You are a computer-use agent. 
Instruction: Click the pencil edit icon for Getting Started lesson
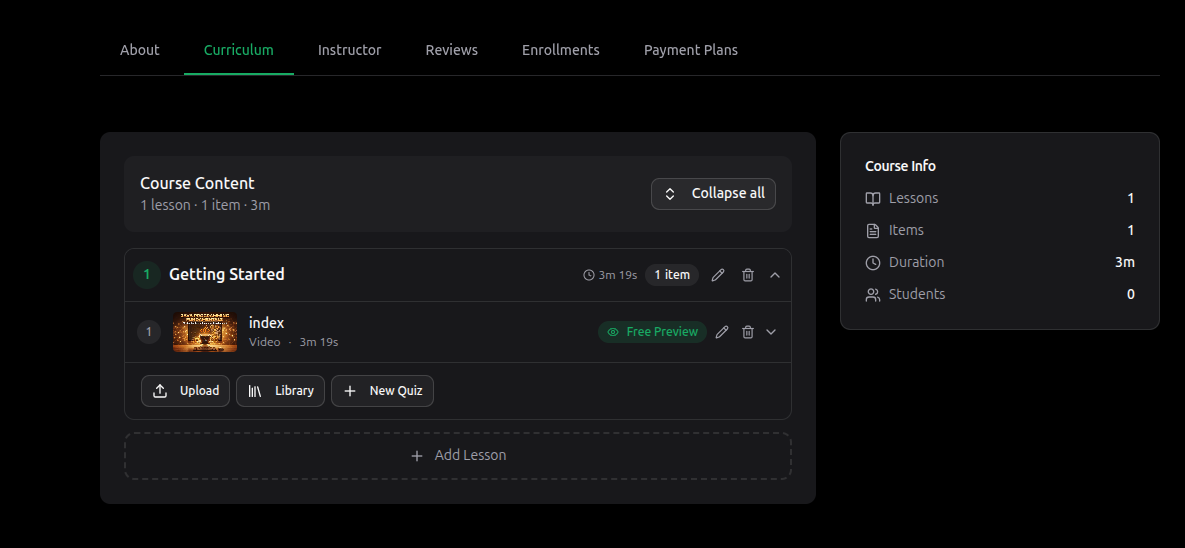718,275
